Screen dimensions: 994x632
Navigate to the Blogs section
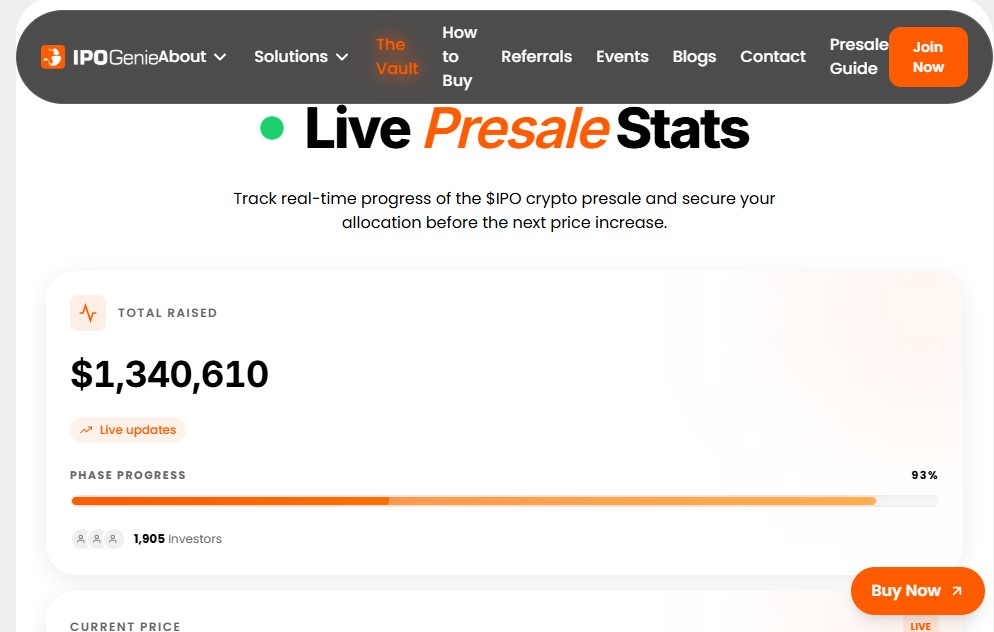(x=694, y=57)
